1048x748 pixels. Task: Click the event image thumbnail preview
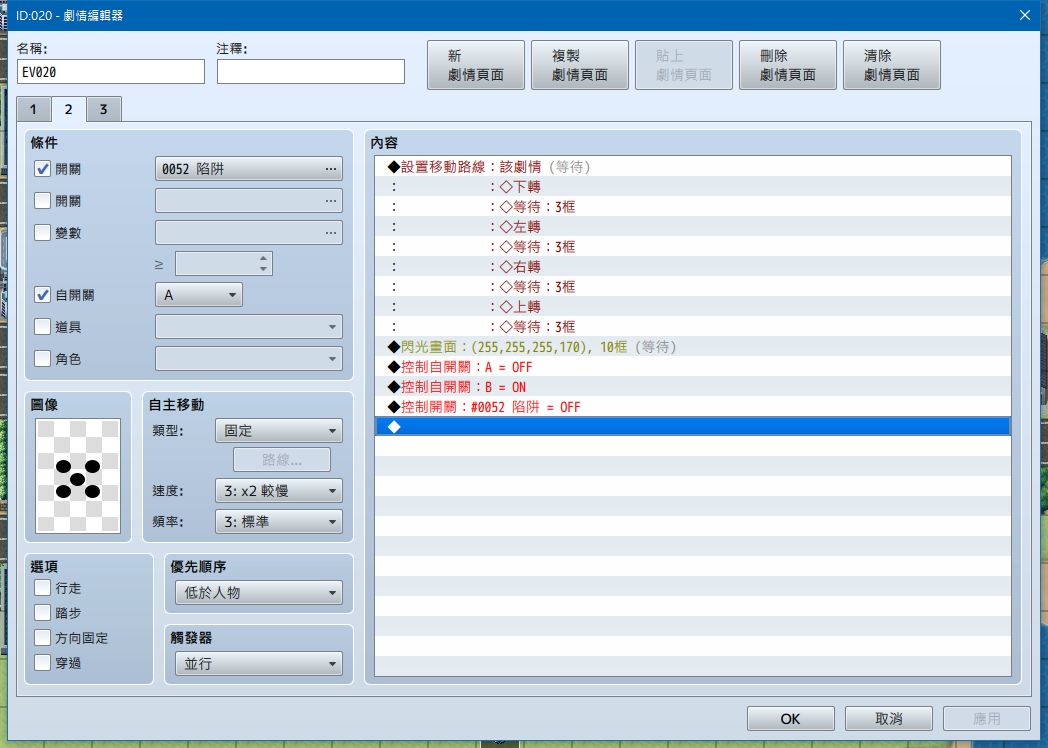tap(78, 476)
